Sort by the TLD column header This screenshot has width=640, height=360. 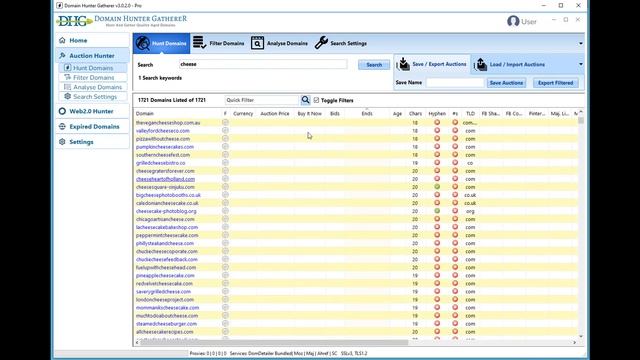[x=470, y=113]
